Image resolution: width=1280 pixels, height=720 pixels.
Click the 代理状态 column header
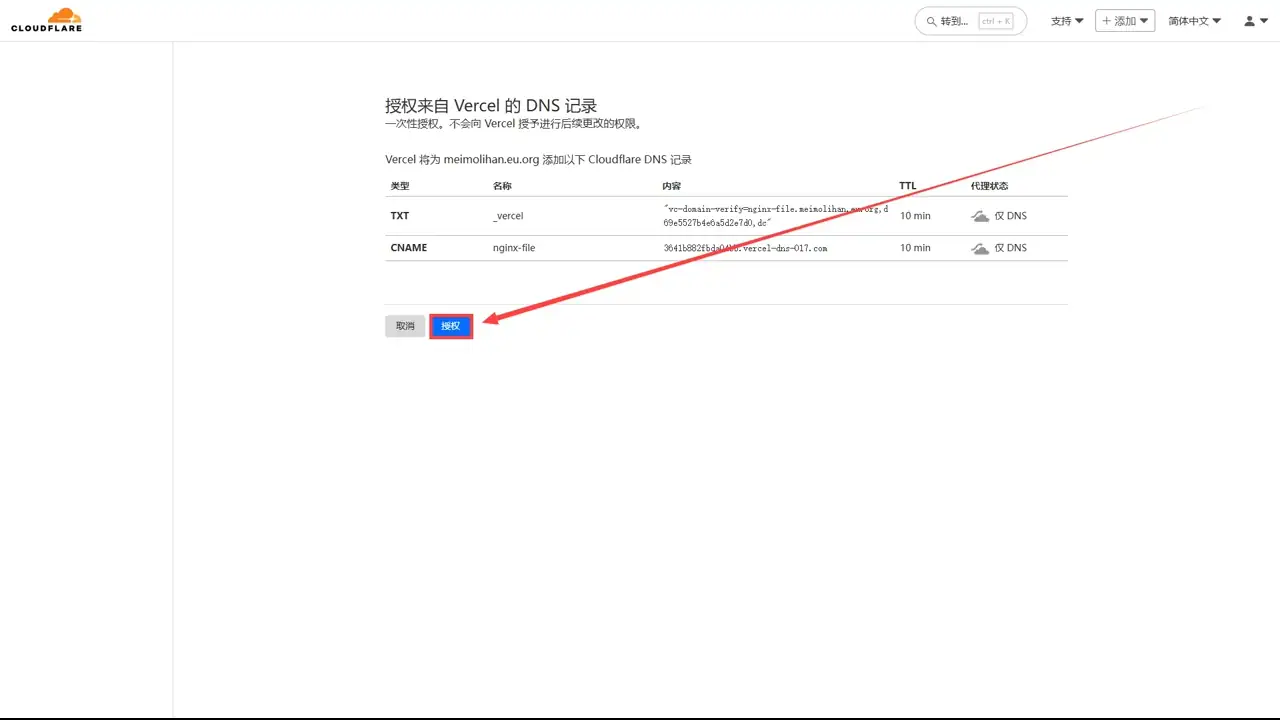[989, 186]
